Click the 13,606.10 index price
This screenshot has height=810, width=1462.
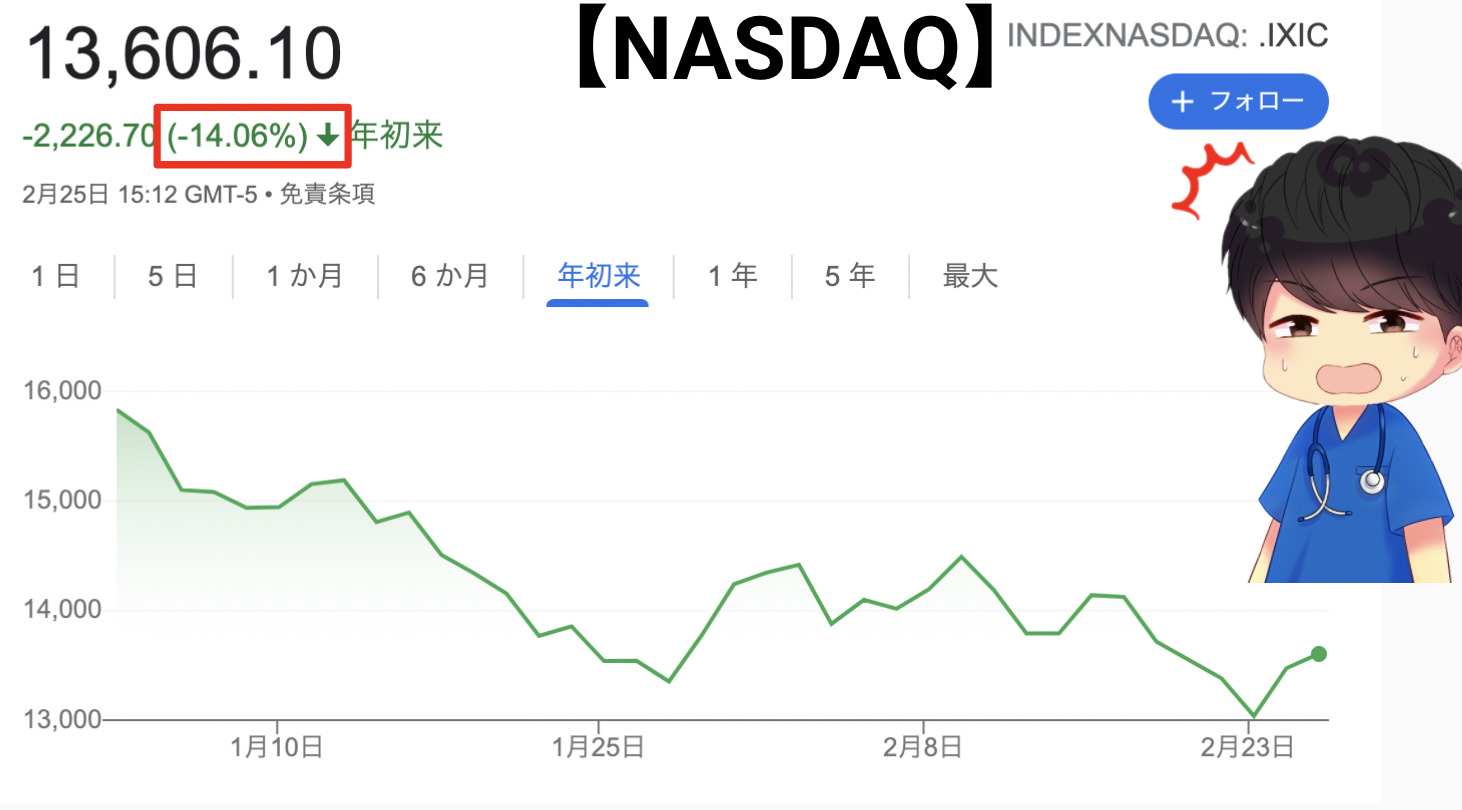click(183, 54)
